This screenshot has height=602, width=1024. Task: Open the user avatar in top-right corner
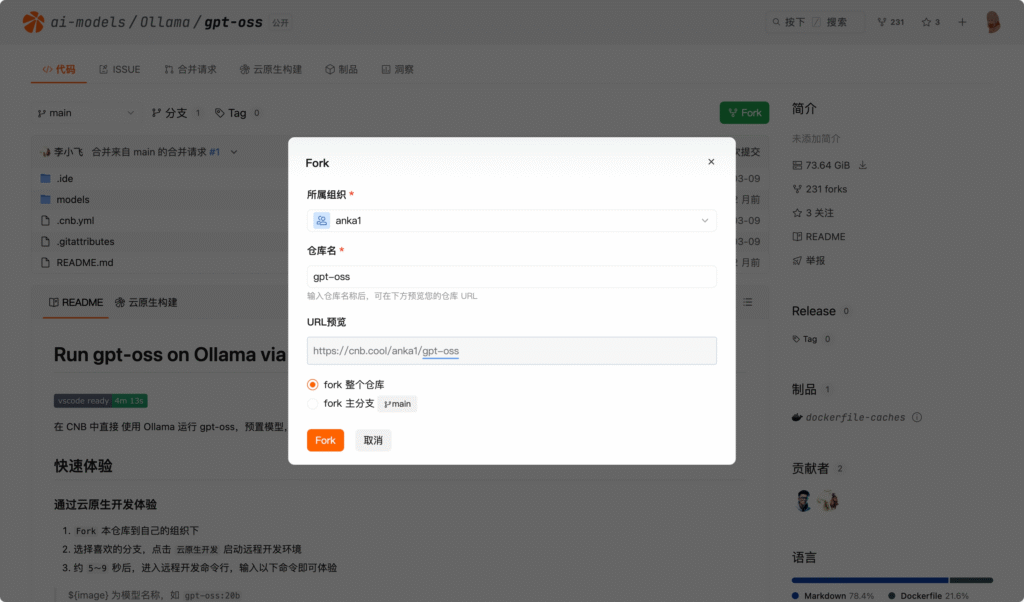993,22
